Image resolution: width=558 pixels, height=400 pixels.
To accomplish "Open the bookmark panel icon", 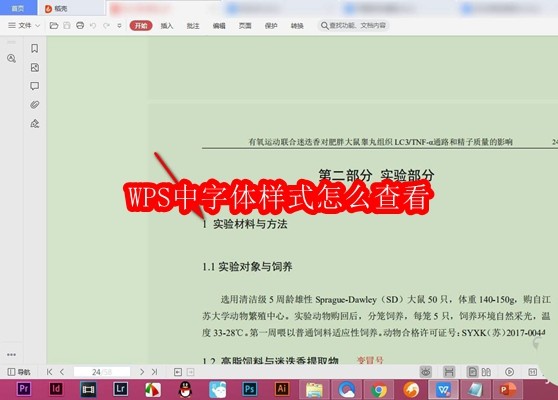I will (35, 48).
